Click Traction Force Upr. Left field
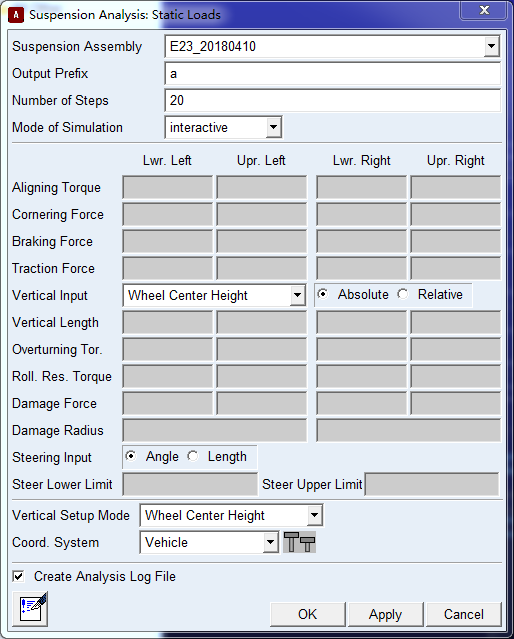 pyautogui.click(x=262, y=268)
